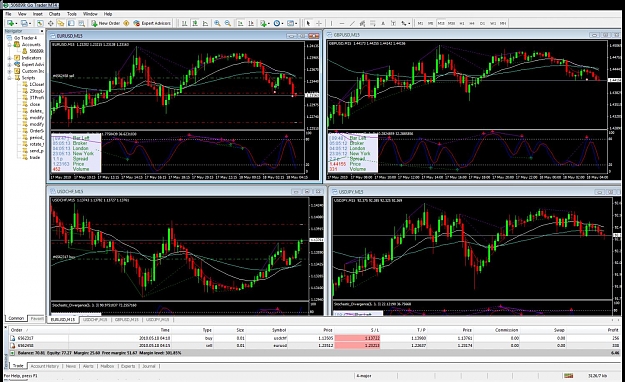Open the Tools menu
625x382 pixels.
72,14
